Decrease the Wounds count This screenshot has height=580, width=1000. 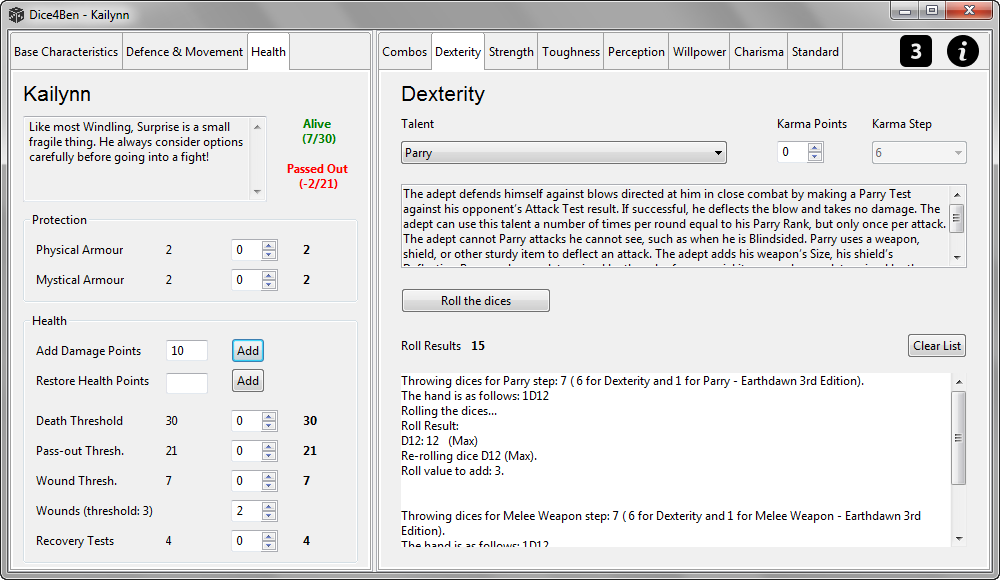(x=268, y=515)
